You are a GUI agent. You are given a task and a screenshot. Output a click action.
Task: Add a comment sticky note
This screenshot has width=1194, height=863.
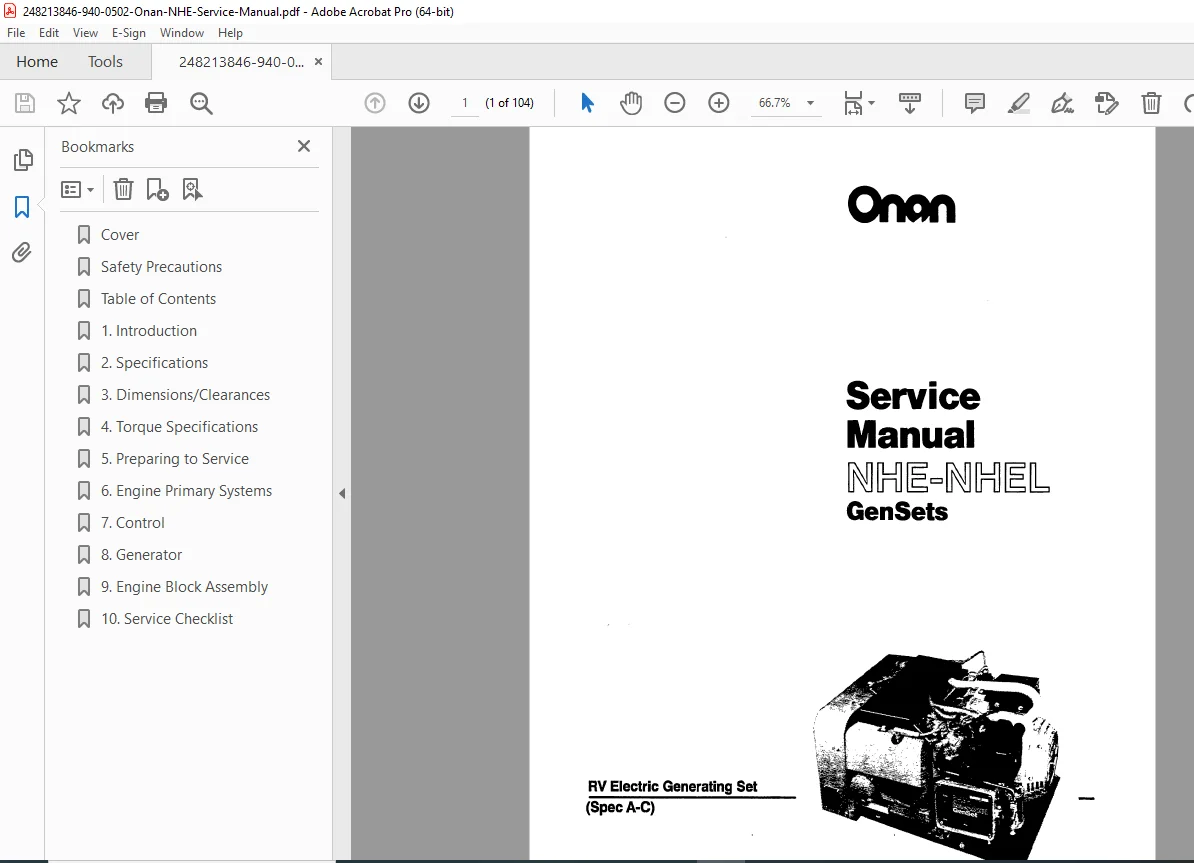975,103
